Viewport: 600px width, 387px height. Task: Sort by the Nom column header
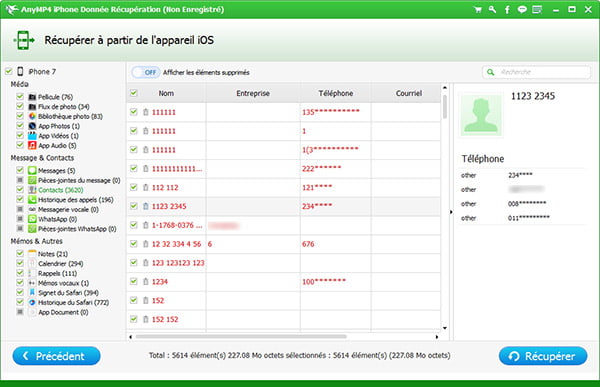pyautogui.click(x=166, y=93)
